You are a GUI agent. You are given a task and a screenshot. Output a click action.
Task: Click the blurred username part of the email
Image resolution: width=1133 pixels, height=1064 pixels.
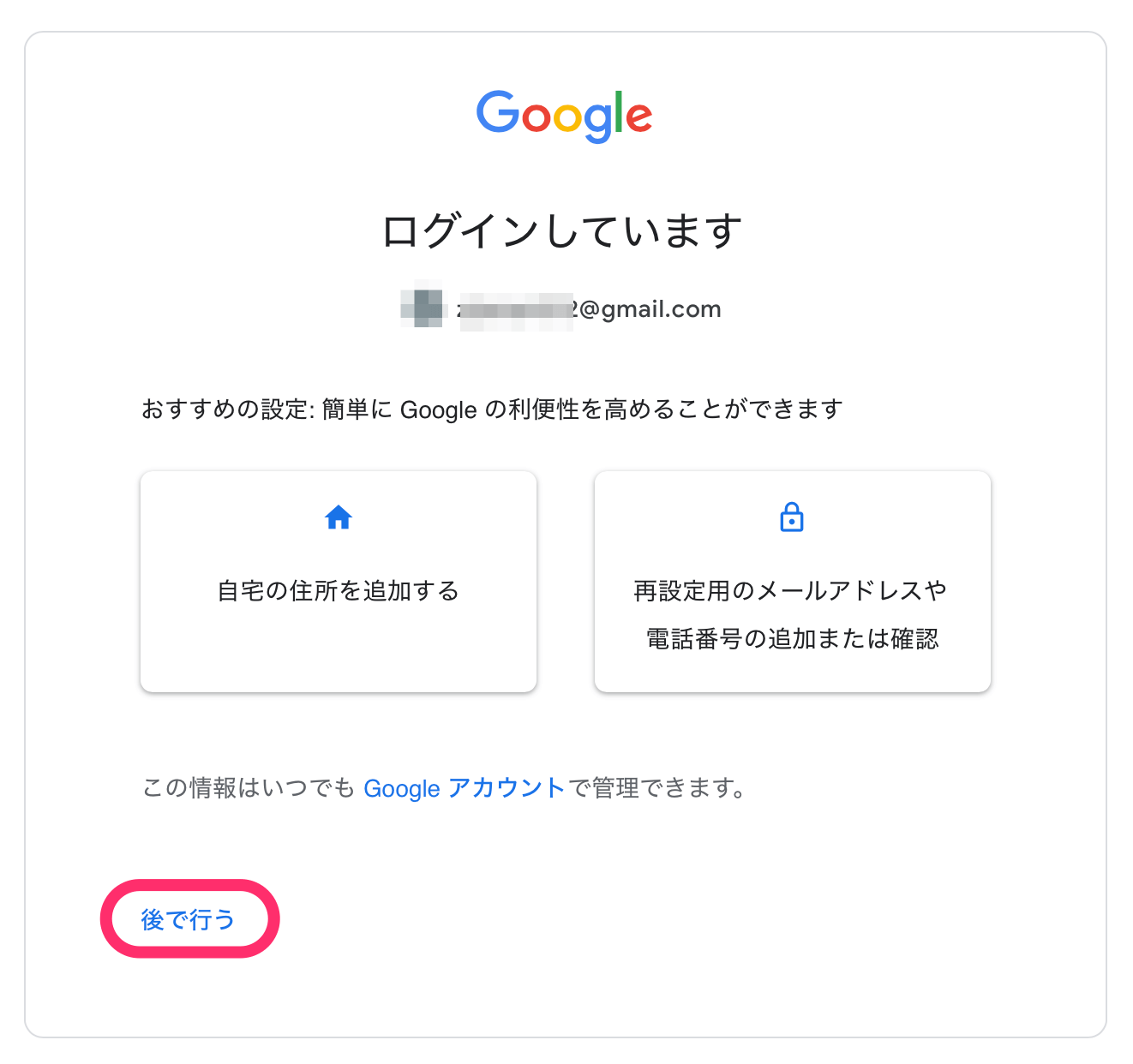point(515,309)
